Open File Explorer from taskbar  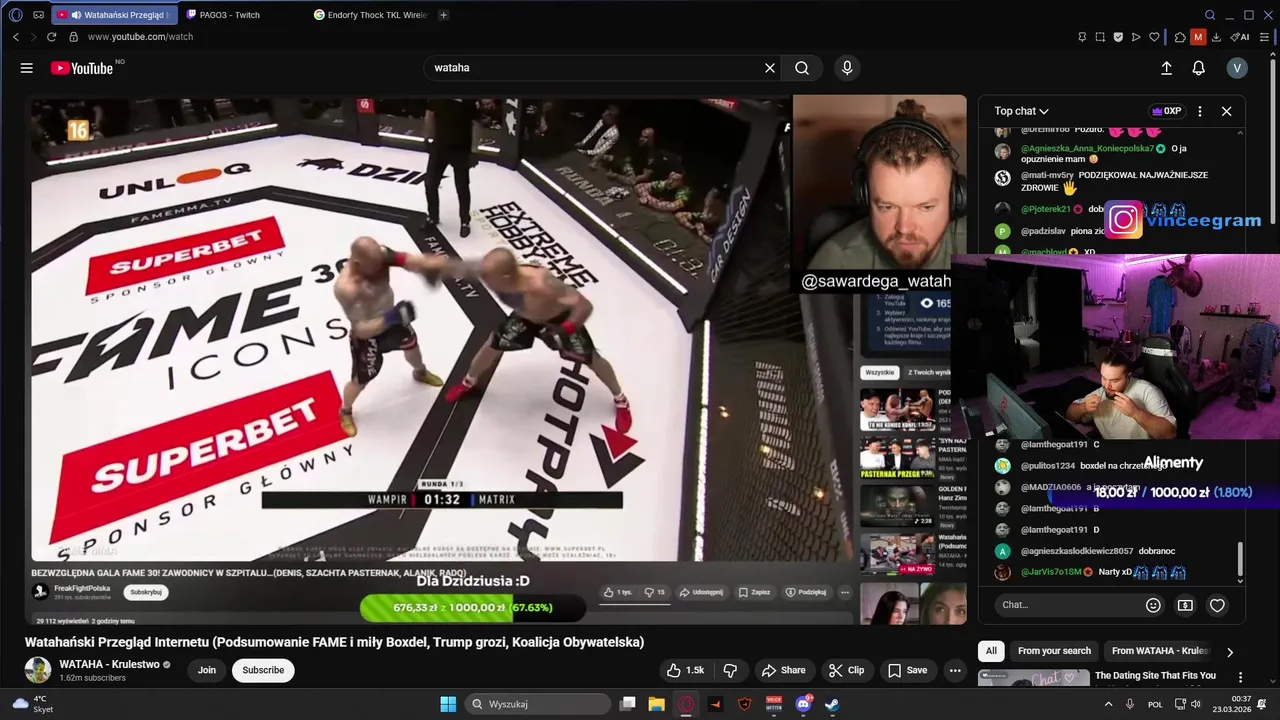tap(656, 704)
